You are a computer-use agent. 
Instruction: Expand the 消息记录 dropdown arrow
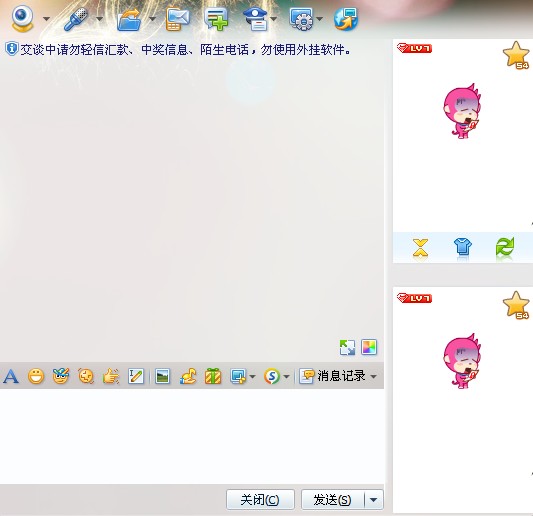click(374, 377)
